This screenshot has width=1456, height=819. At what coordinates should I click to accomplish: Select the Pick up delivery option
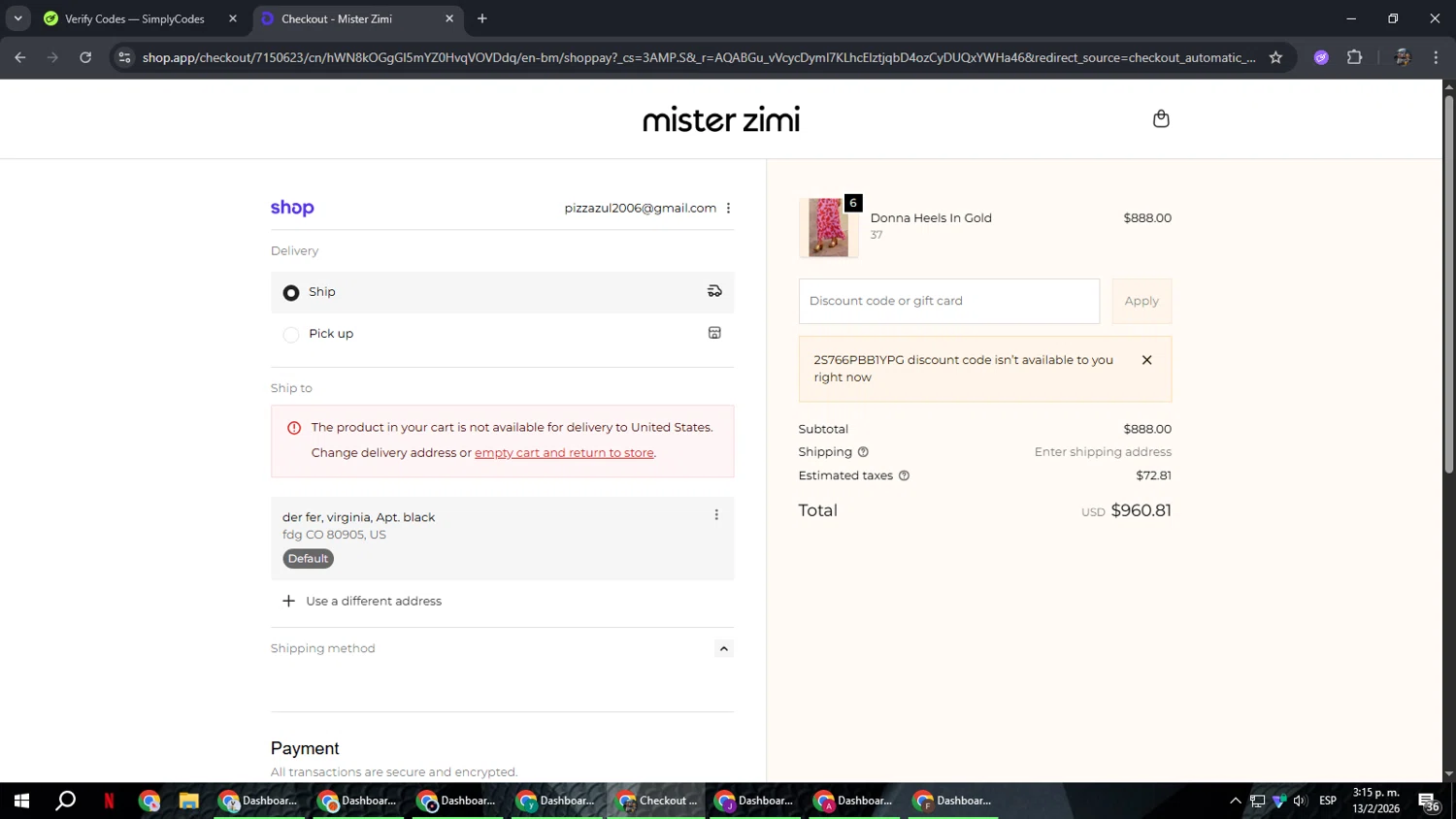point(502,334)
